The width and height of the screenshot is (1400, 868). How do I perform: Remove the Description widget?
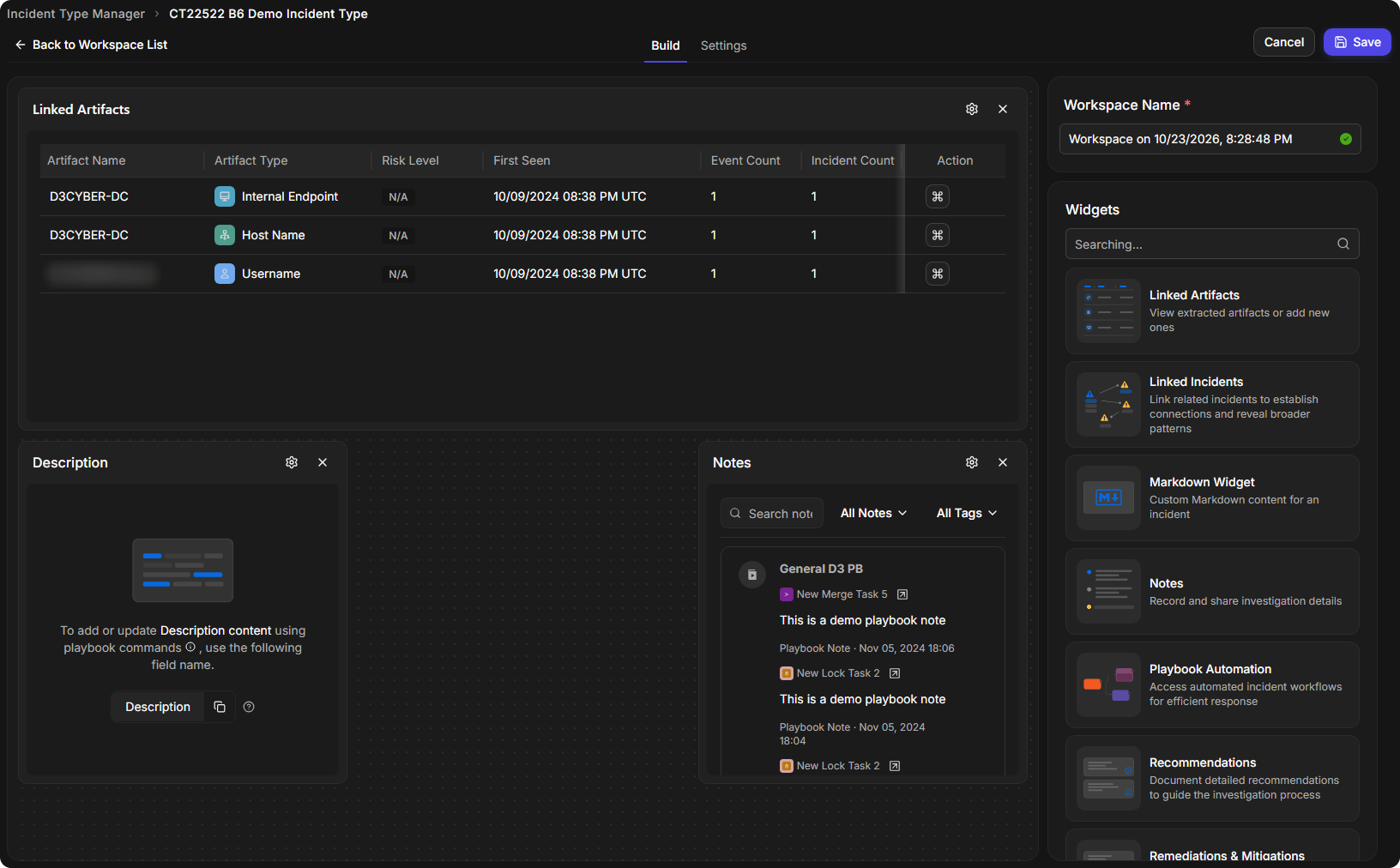tap(323, 462)
